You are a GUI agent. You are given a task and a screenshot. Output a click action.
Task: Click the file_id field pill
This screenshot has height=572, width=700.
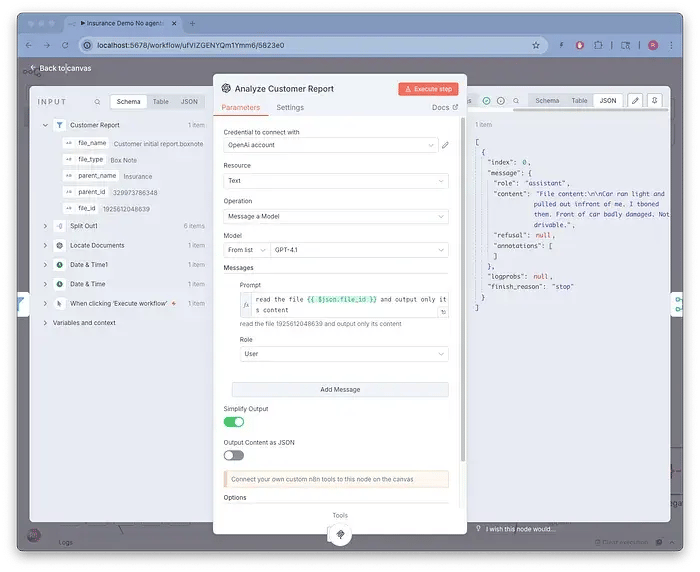coord(80,209)
